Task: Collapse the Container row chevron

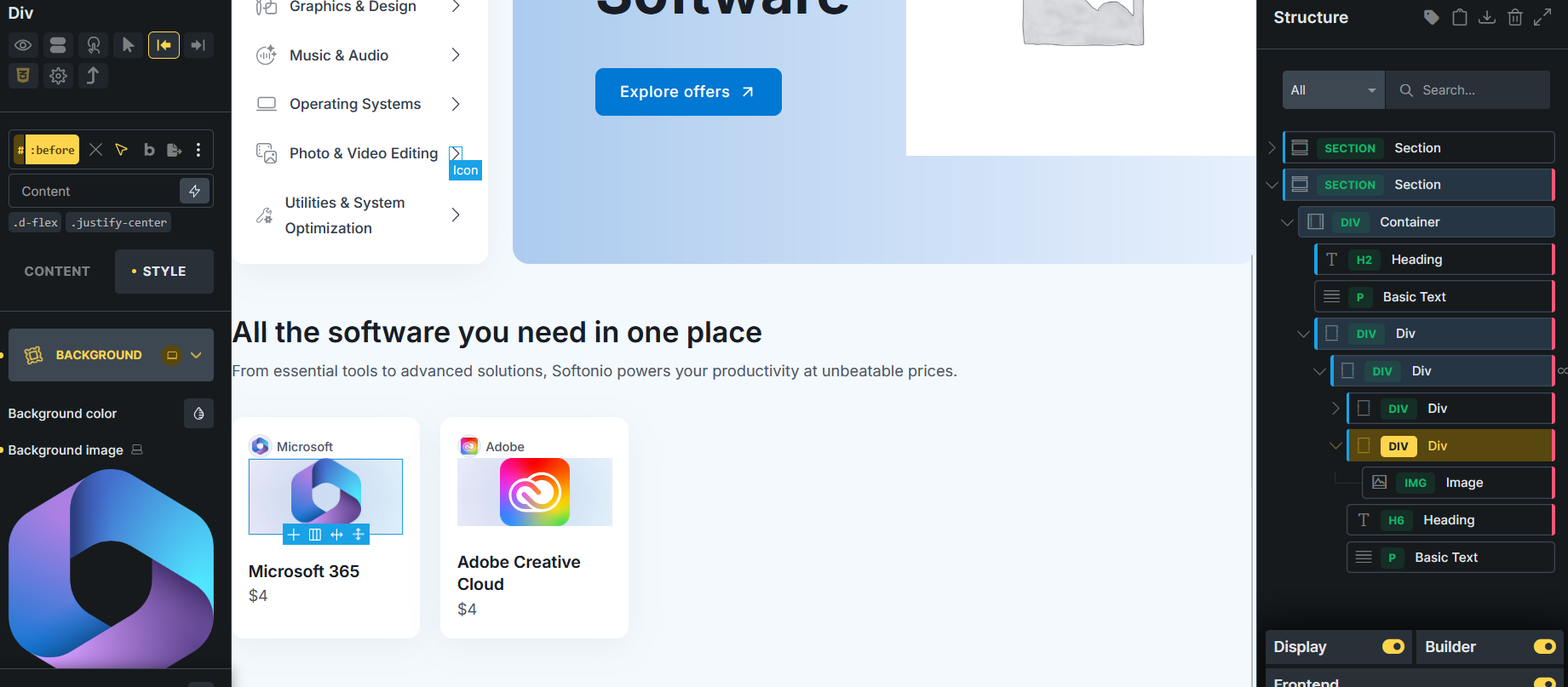Action: [1287, 222]
